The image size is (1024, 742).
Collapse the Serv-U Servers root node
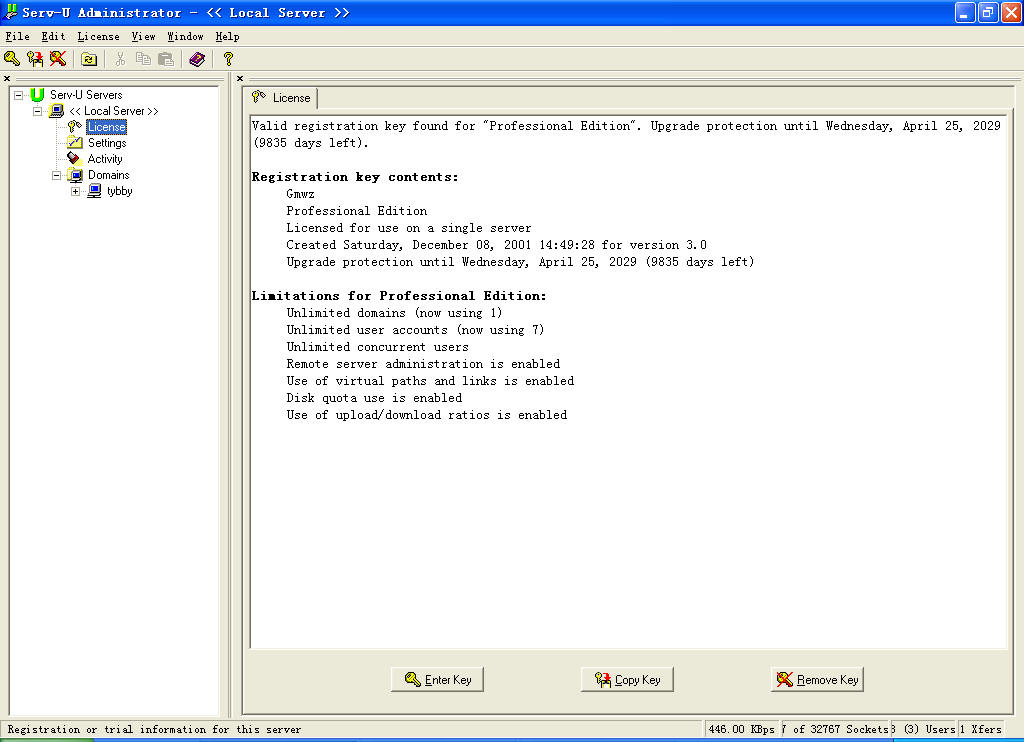tap(19, 95)
